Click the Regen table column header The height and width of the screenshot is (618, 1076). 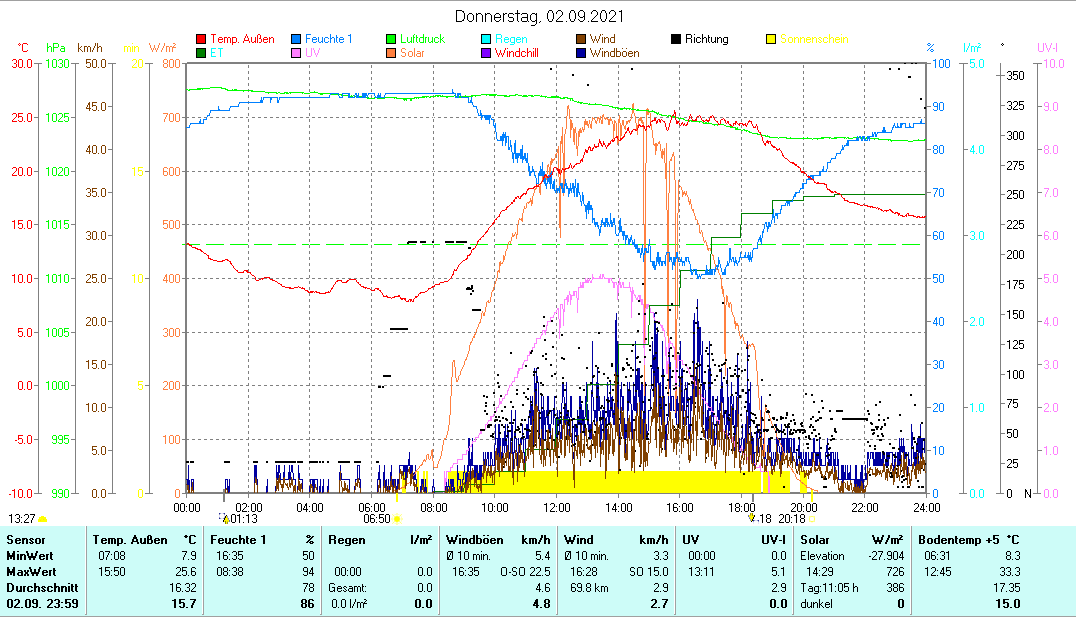pos(348,540)
